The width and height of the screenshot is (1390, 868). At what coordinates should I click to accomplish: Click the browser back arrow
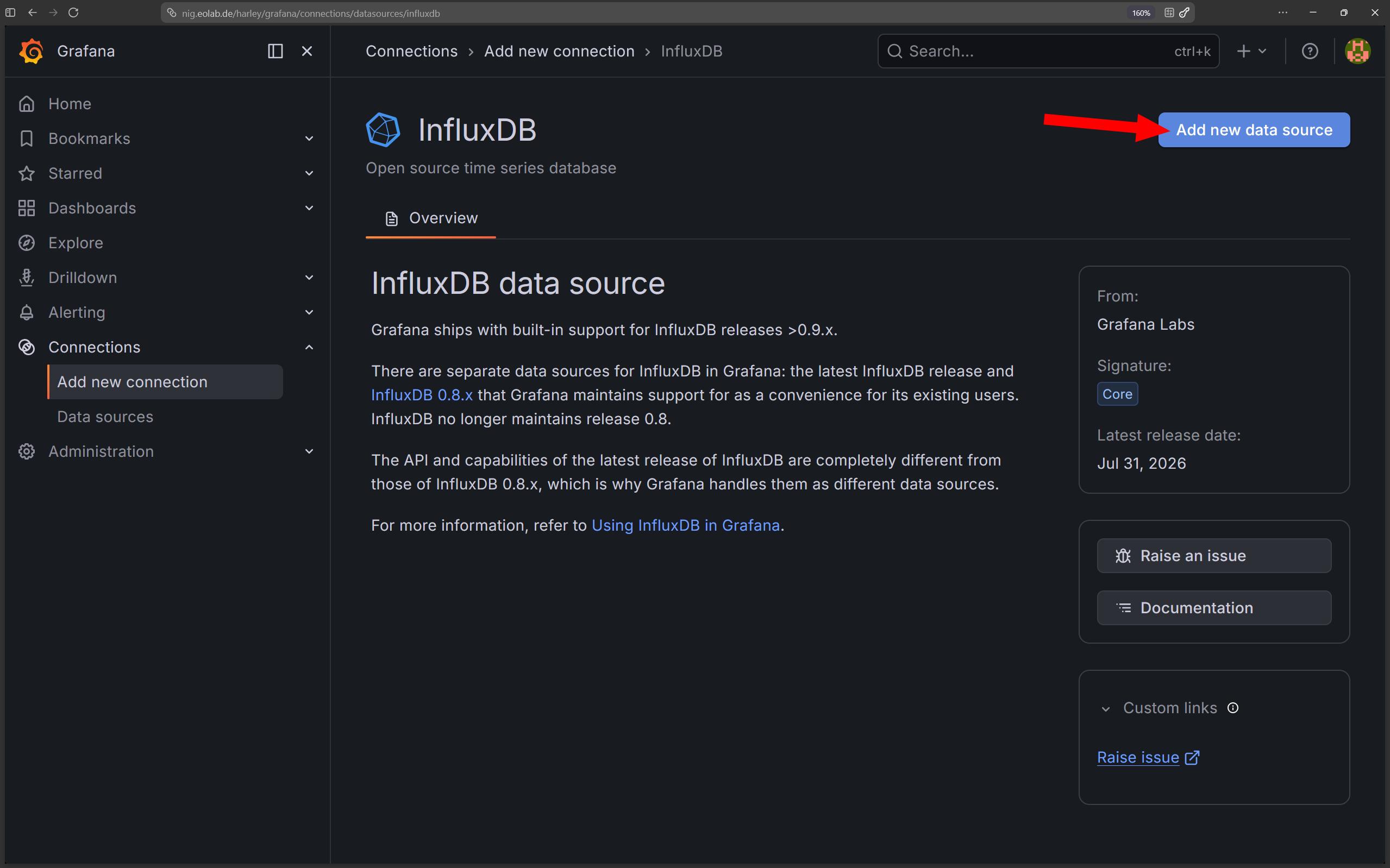click(x=32, y=12)
